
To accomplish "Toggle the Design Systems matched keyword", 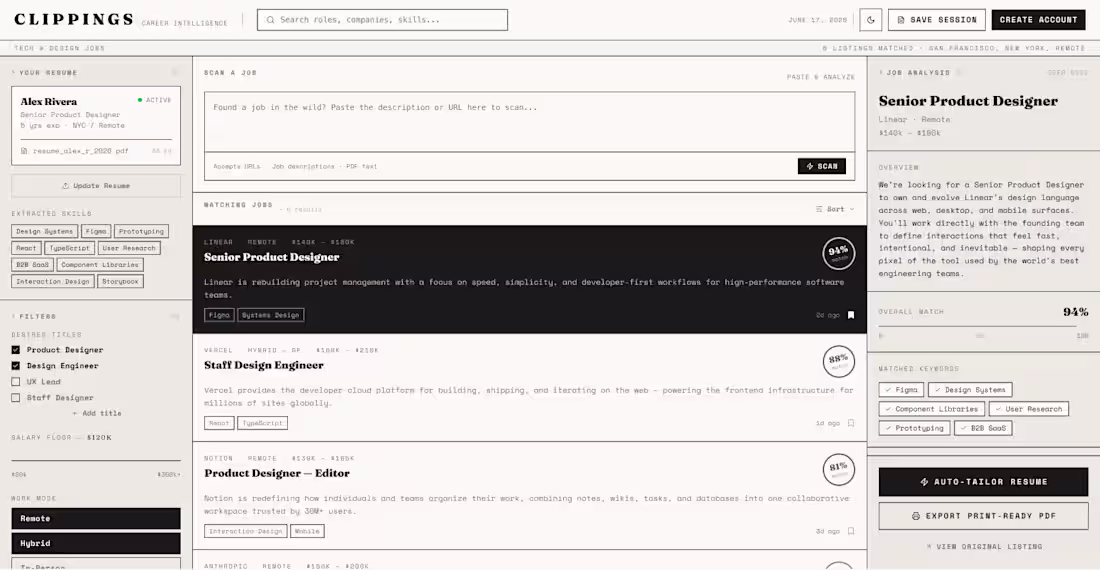I will 970,390.
